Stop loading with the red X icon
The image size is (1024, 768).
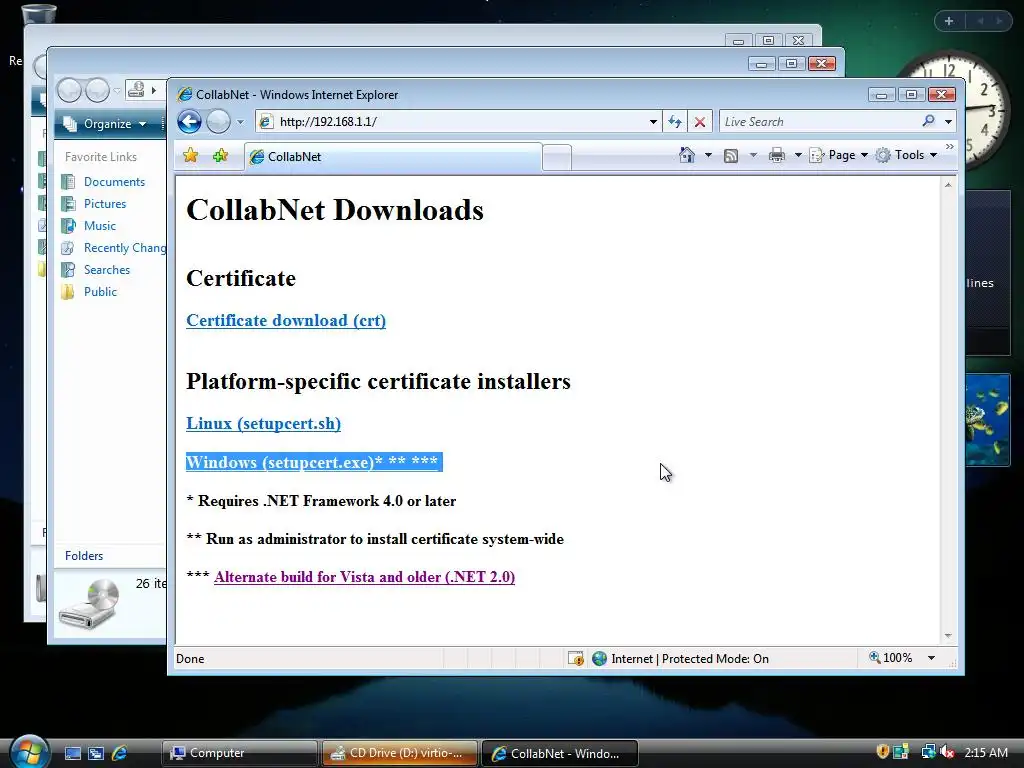tap(699, 121)
